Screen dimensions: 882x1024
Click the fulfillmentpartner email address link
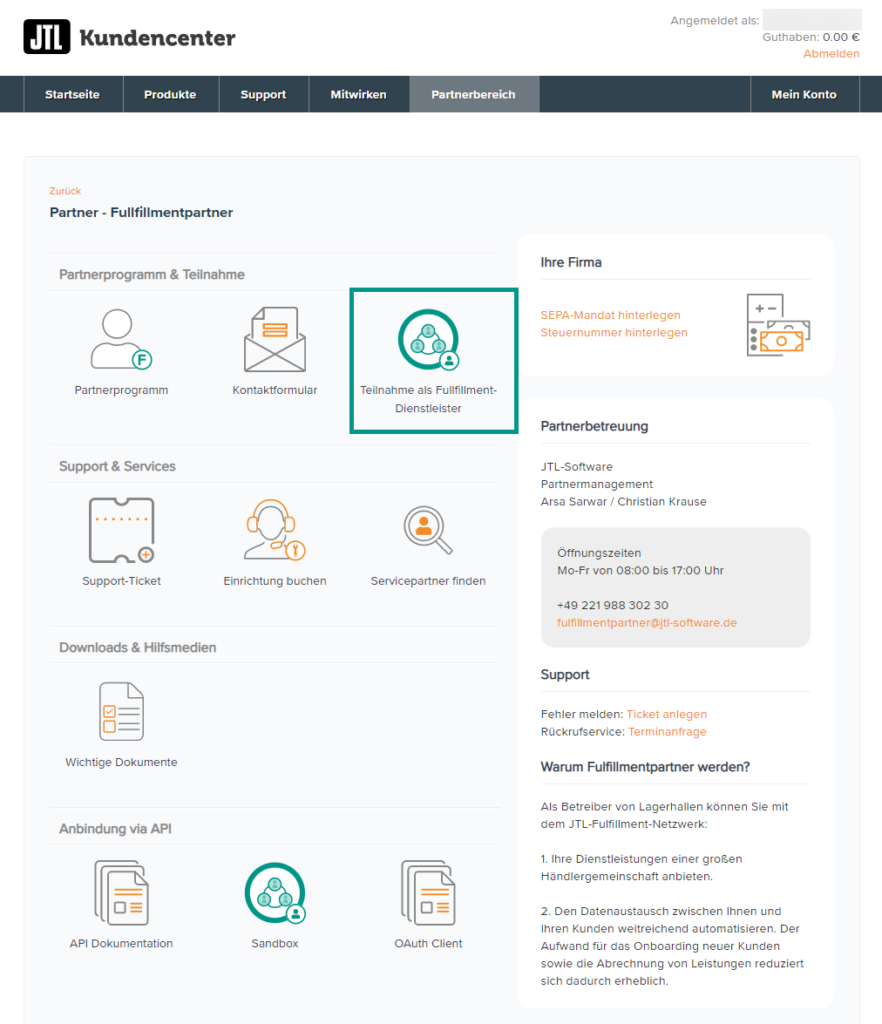[646, 623]
